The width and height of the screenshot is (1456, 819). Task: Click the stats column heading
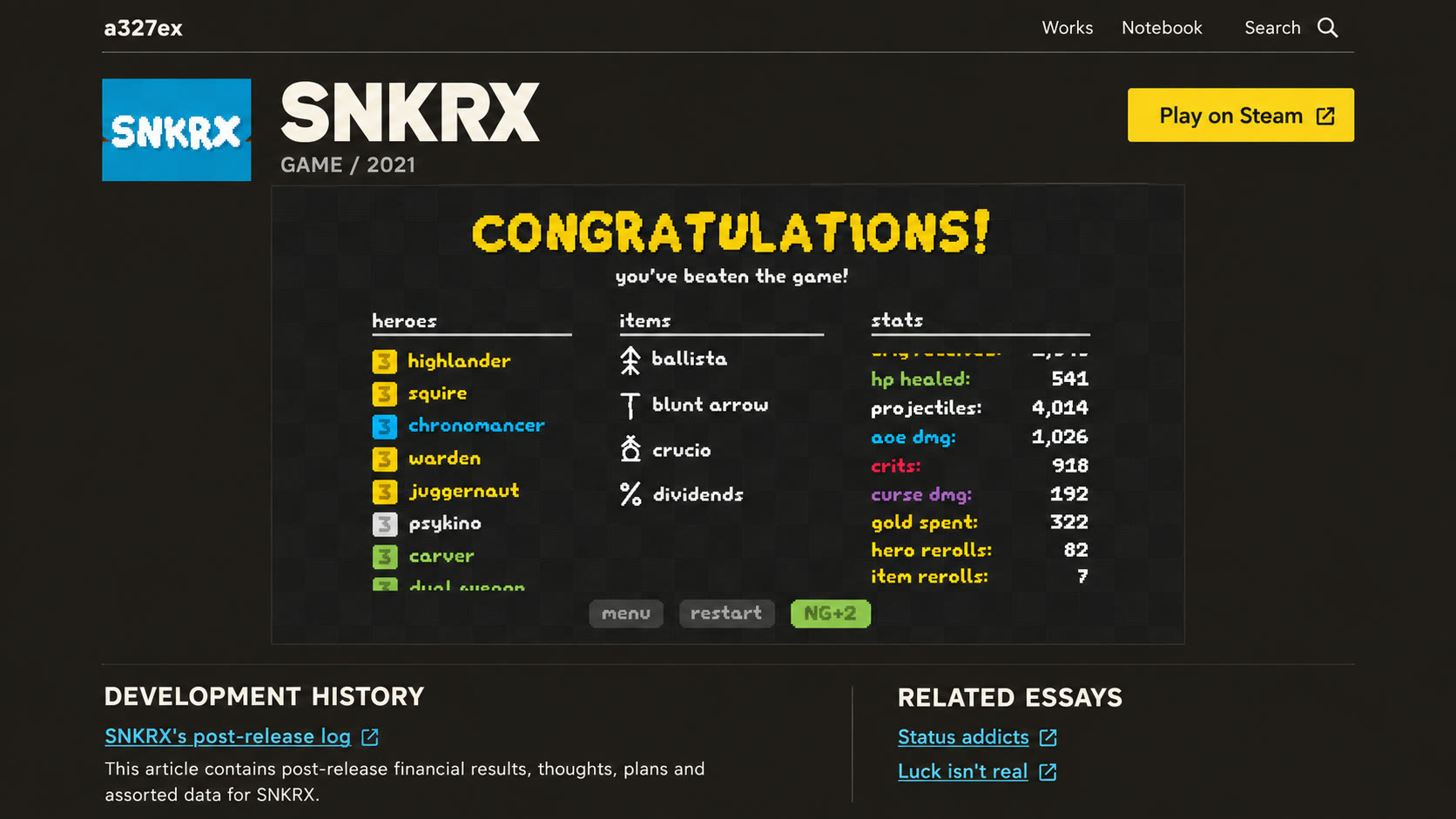(x=897, y=320)
